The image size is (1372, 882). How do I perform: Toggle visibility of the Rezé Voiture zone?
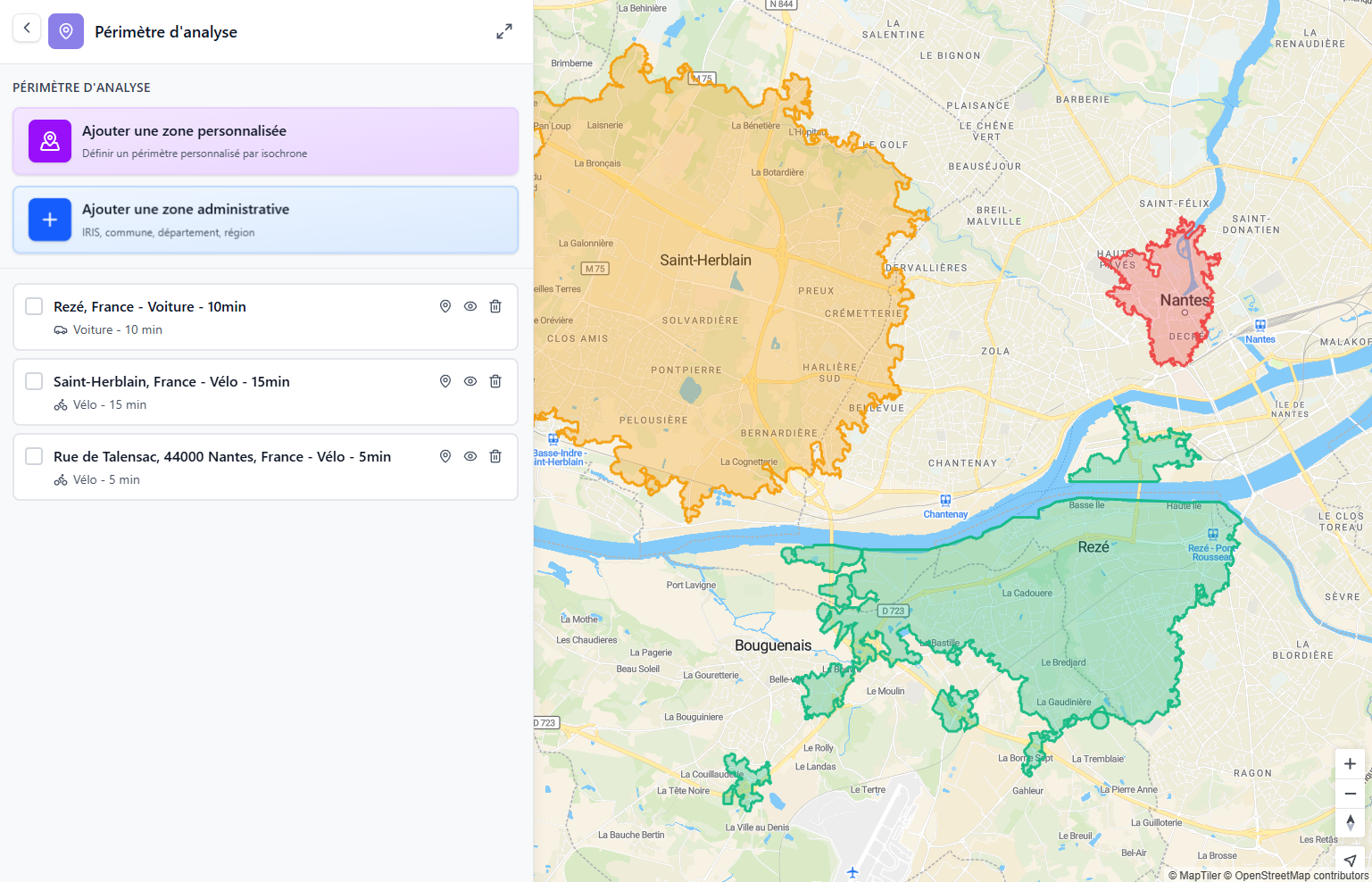click(x=470, y=306)
